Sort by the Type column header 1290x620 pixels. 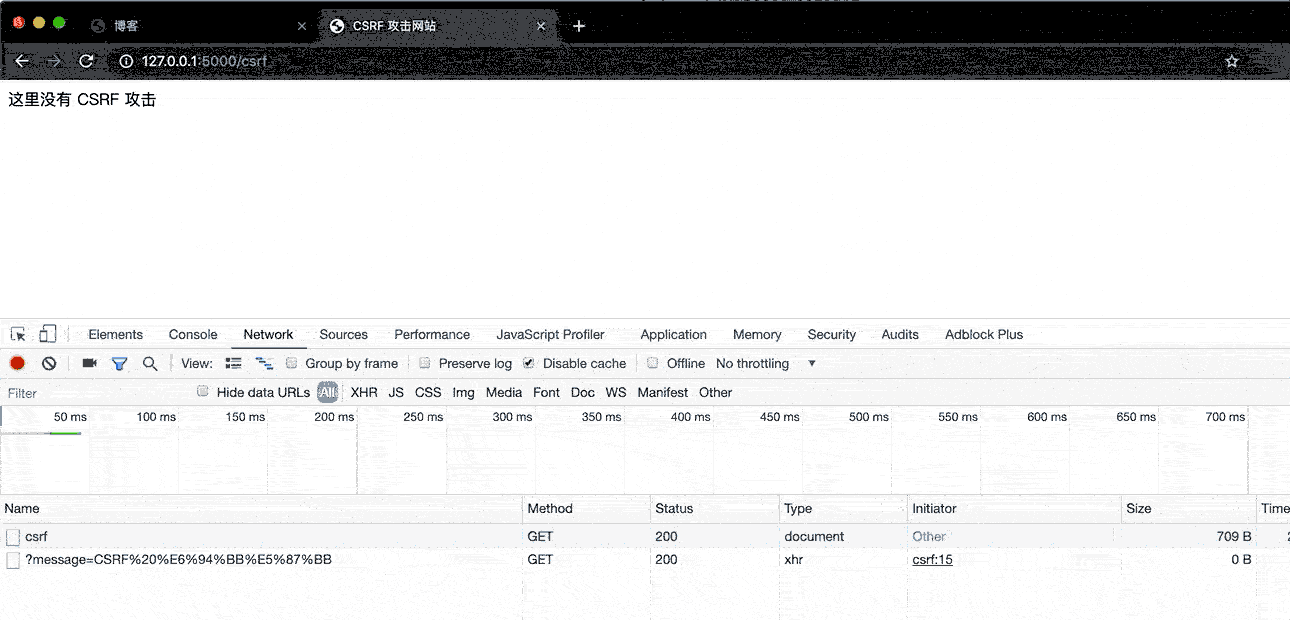pyautogui.click(x=843, y=508)
